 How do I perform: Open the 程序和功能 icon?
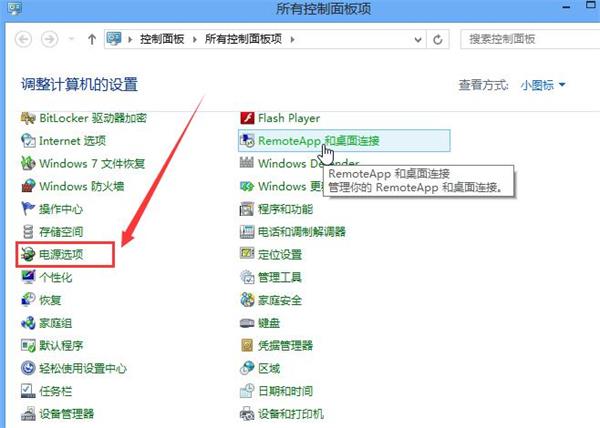(247, 209)
